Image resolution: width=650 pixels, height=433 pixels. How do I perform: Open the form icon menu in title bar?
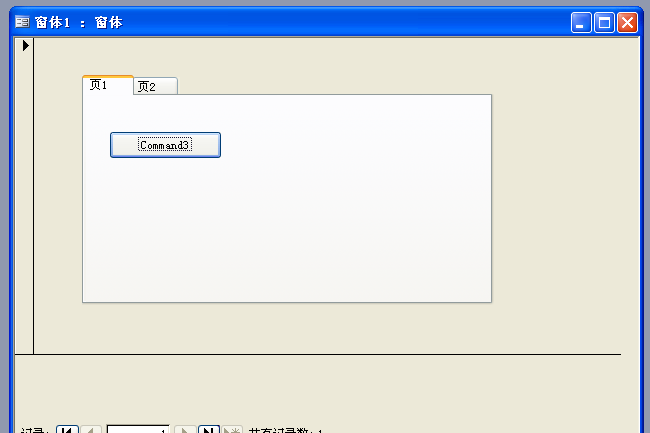click(22, 22)
